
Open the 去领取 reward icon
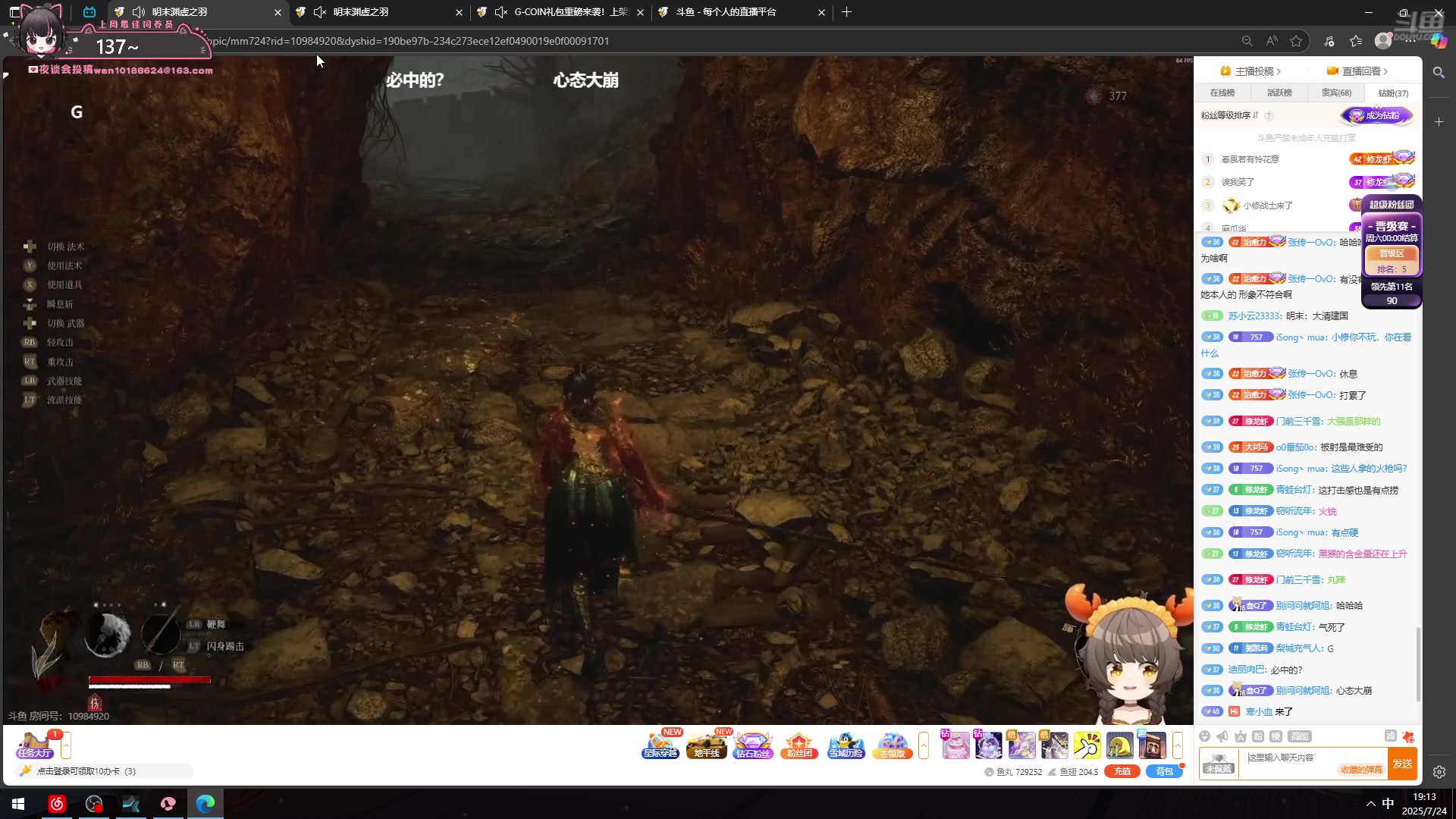coord(892,745)
